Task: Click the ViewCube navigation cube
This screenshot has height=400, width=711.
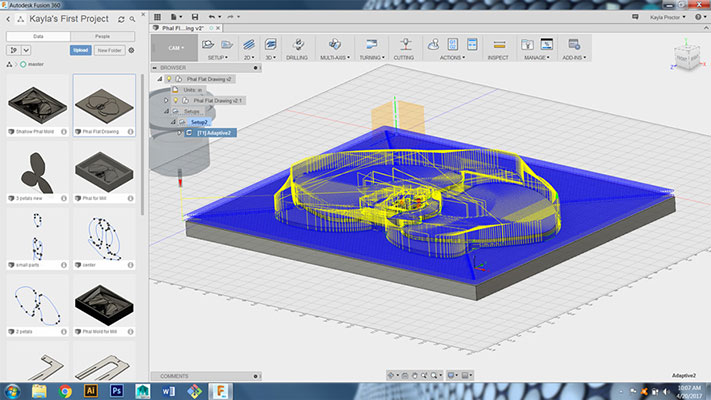Action: point(688,56)
